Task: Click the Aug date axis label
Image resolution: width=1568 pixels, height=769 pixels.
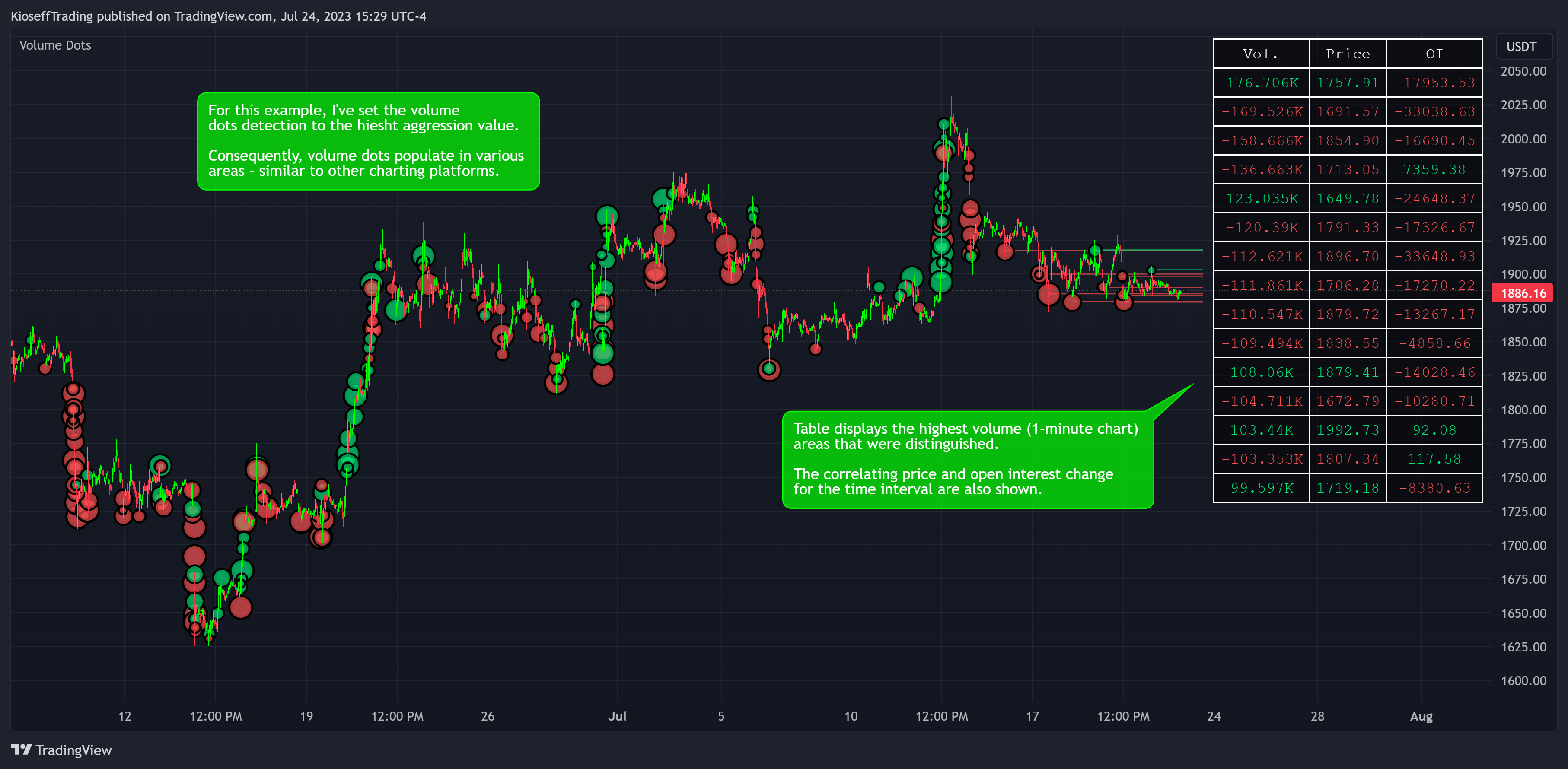Action: click(1421, 716)
